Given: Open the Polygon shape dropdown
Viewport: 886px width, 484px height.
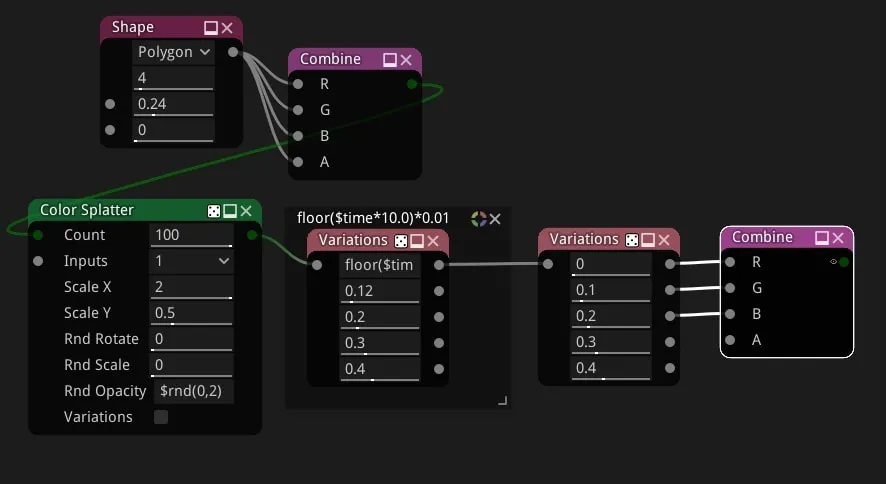Looking at the screenshot, I should (x=173, y=52).
